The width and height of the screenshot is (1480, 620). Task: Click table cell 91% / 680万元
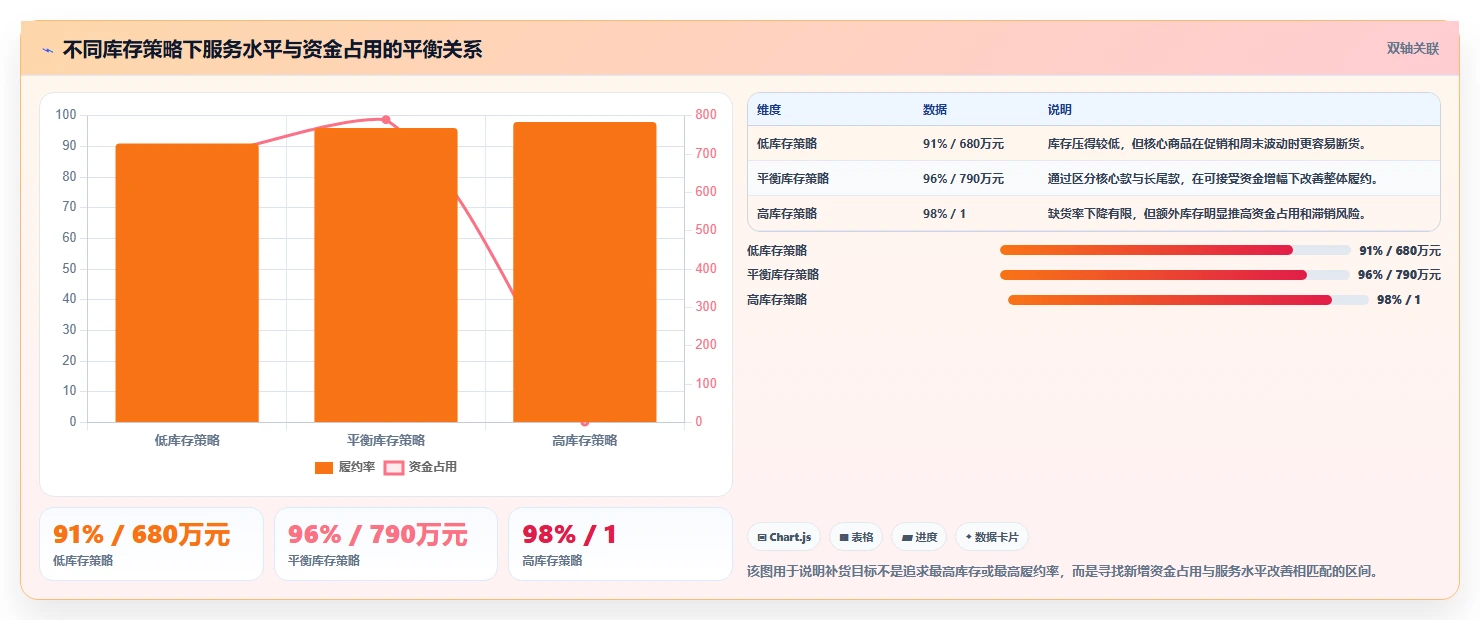[963, 143]
